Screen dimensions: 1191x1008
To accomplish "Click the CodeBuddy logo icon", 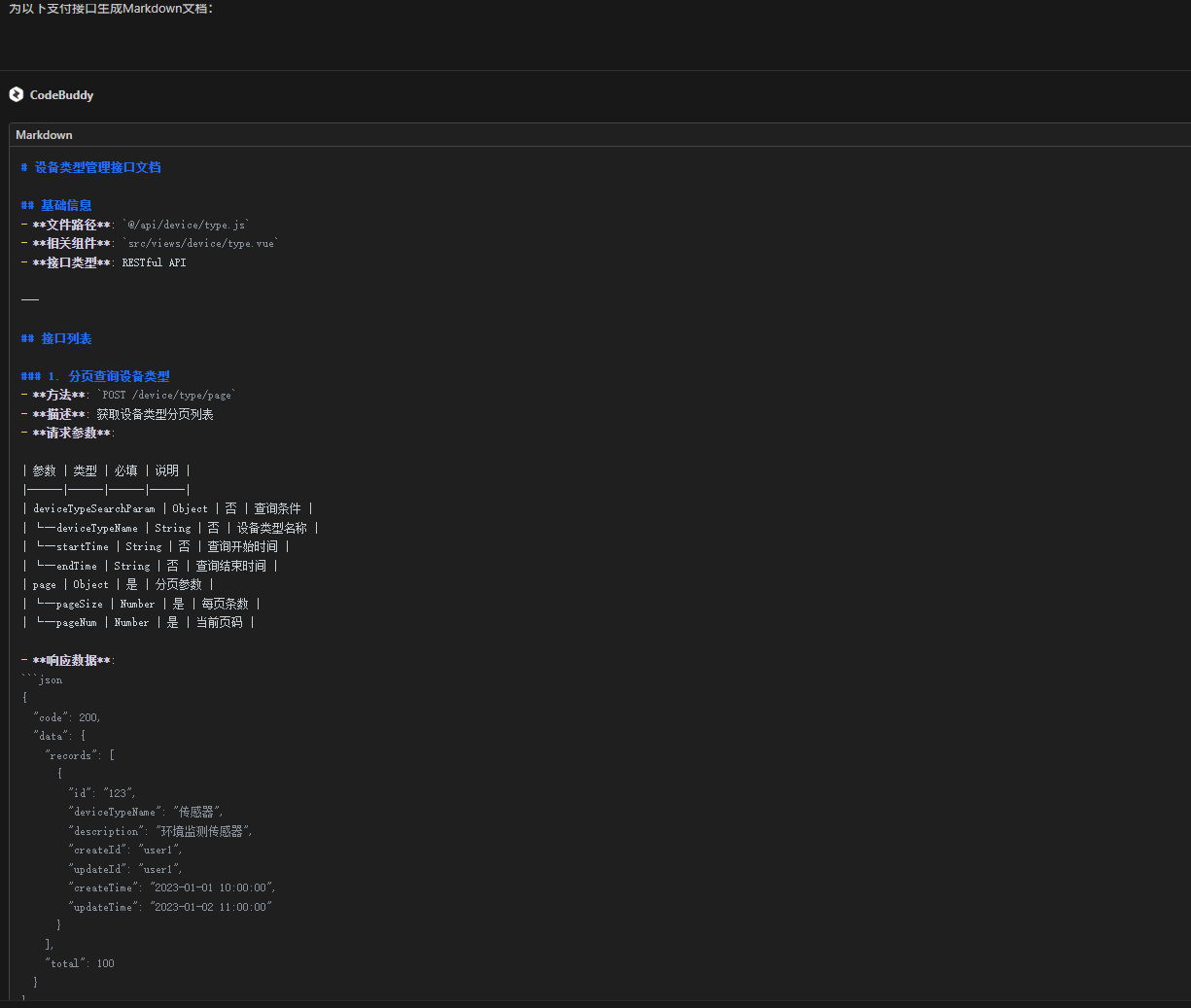I will [17, 94].
